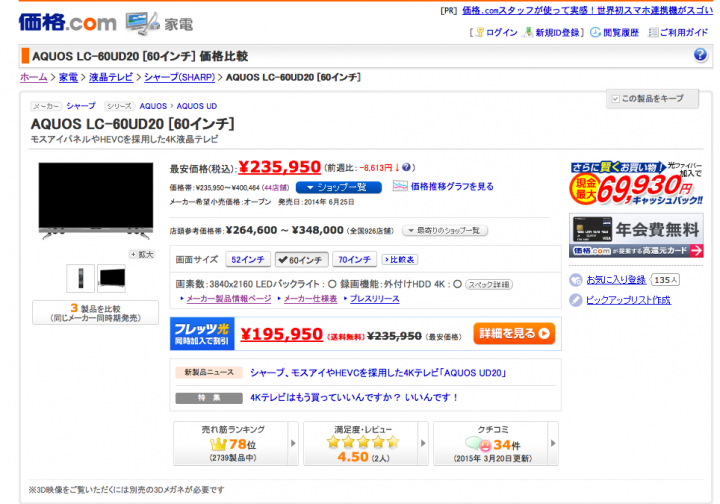The image size is (720, 504).
Task: Open the 新規ID登録 registration link
Action: click(x=557, y=33)
